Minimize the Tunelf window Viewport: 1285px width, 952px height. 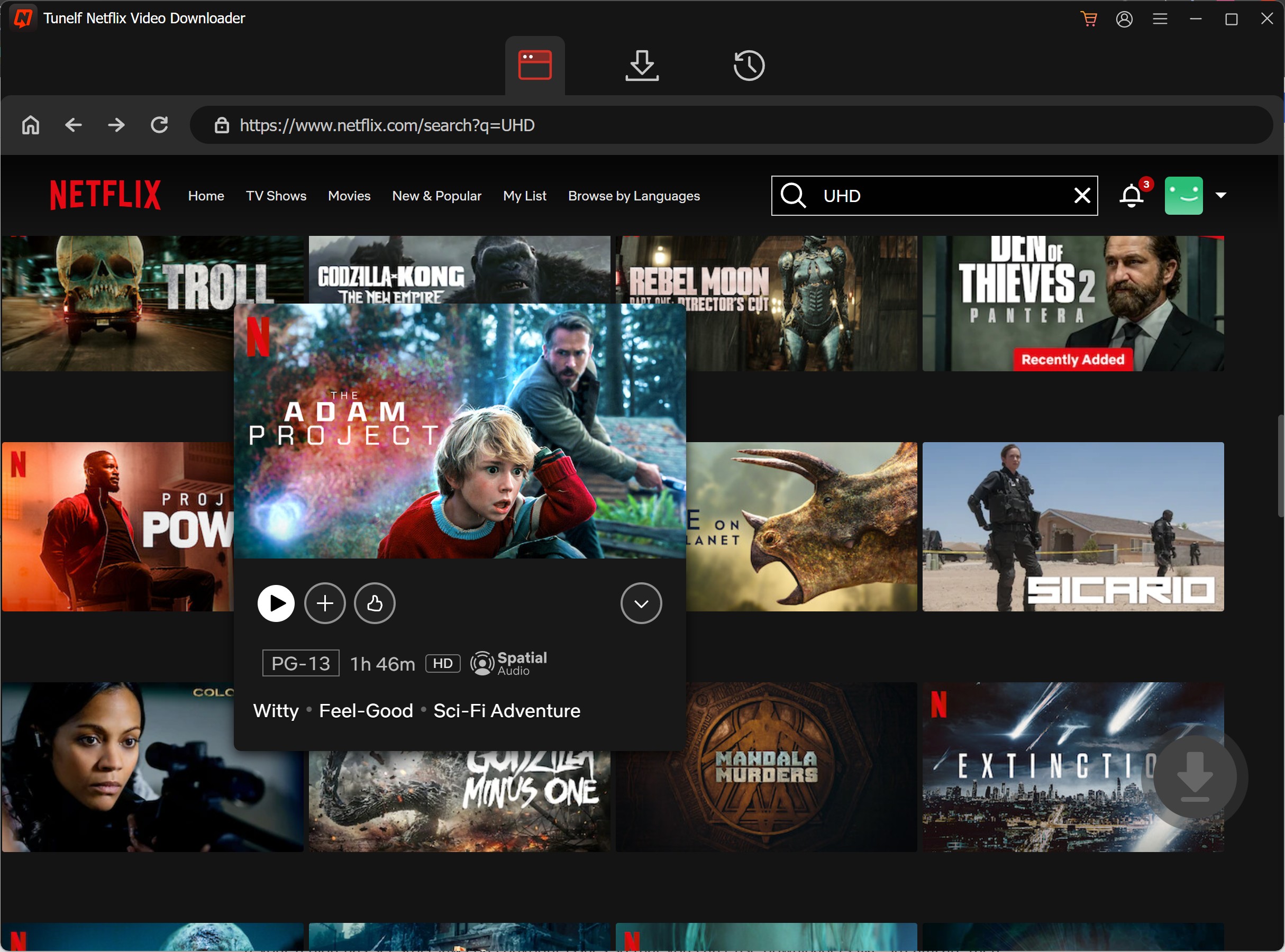pyautogui.click(x=1196, y=19)
